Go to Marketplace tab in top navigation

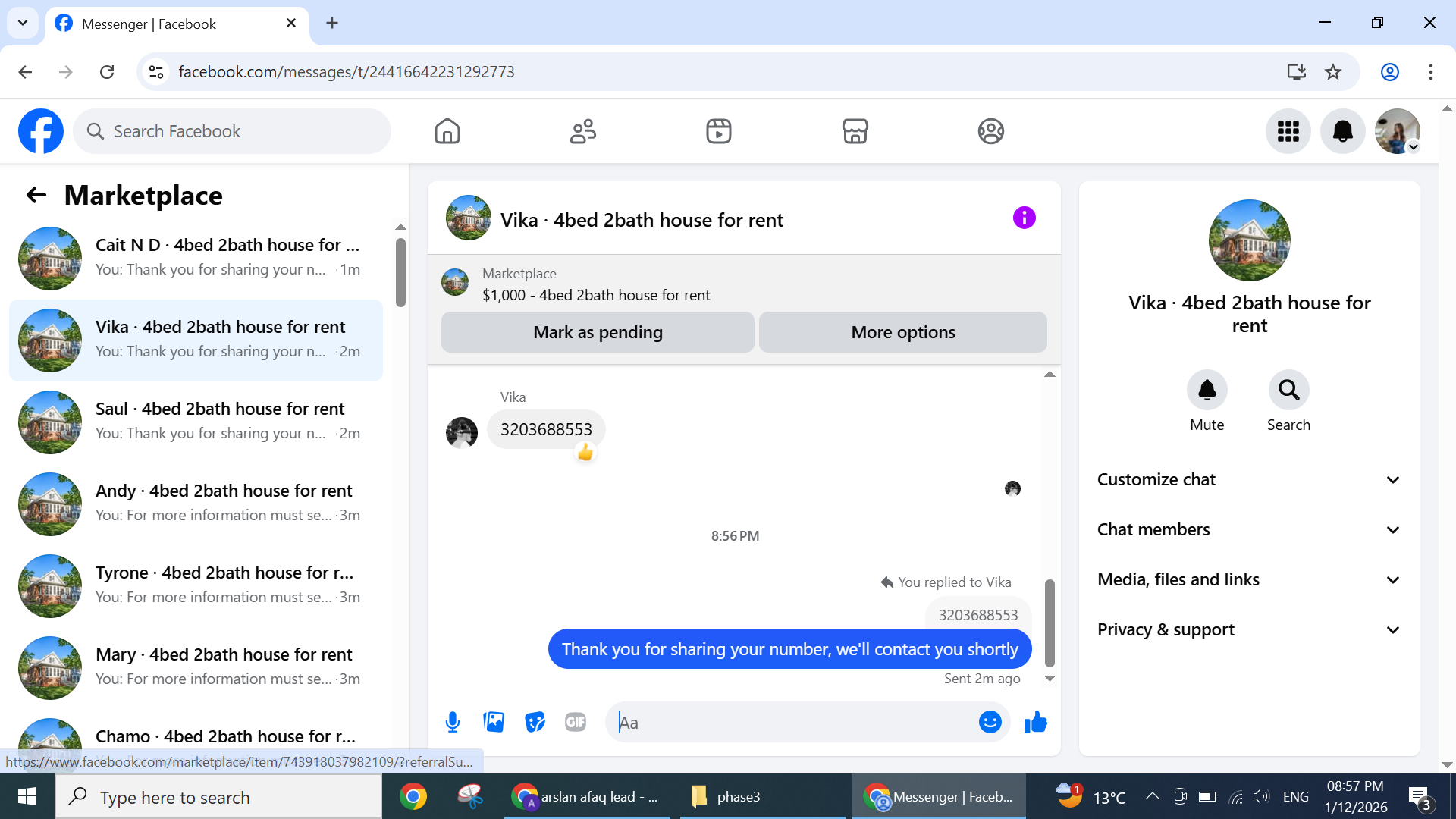(855, 131)
